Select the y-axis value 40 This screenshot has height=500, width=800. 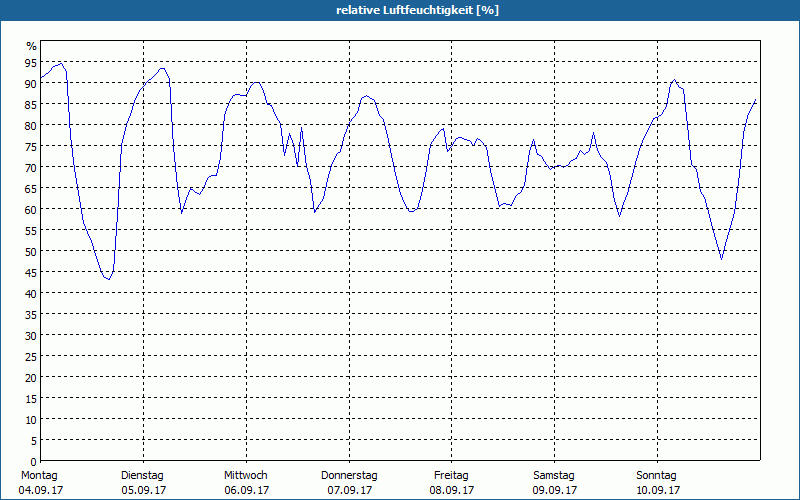tap(31, 294)
